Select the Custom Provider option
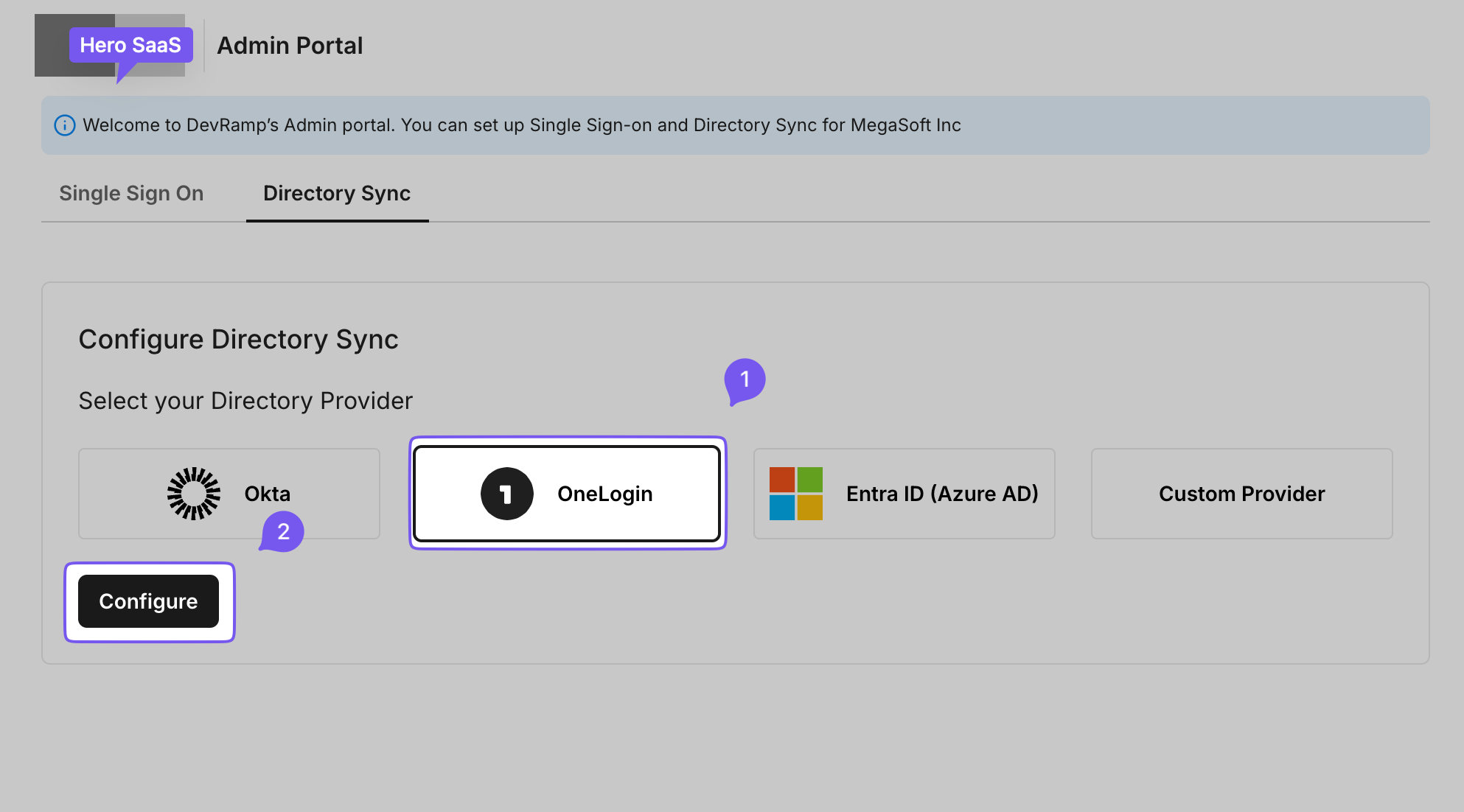 pos(1241,493)
